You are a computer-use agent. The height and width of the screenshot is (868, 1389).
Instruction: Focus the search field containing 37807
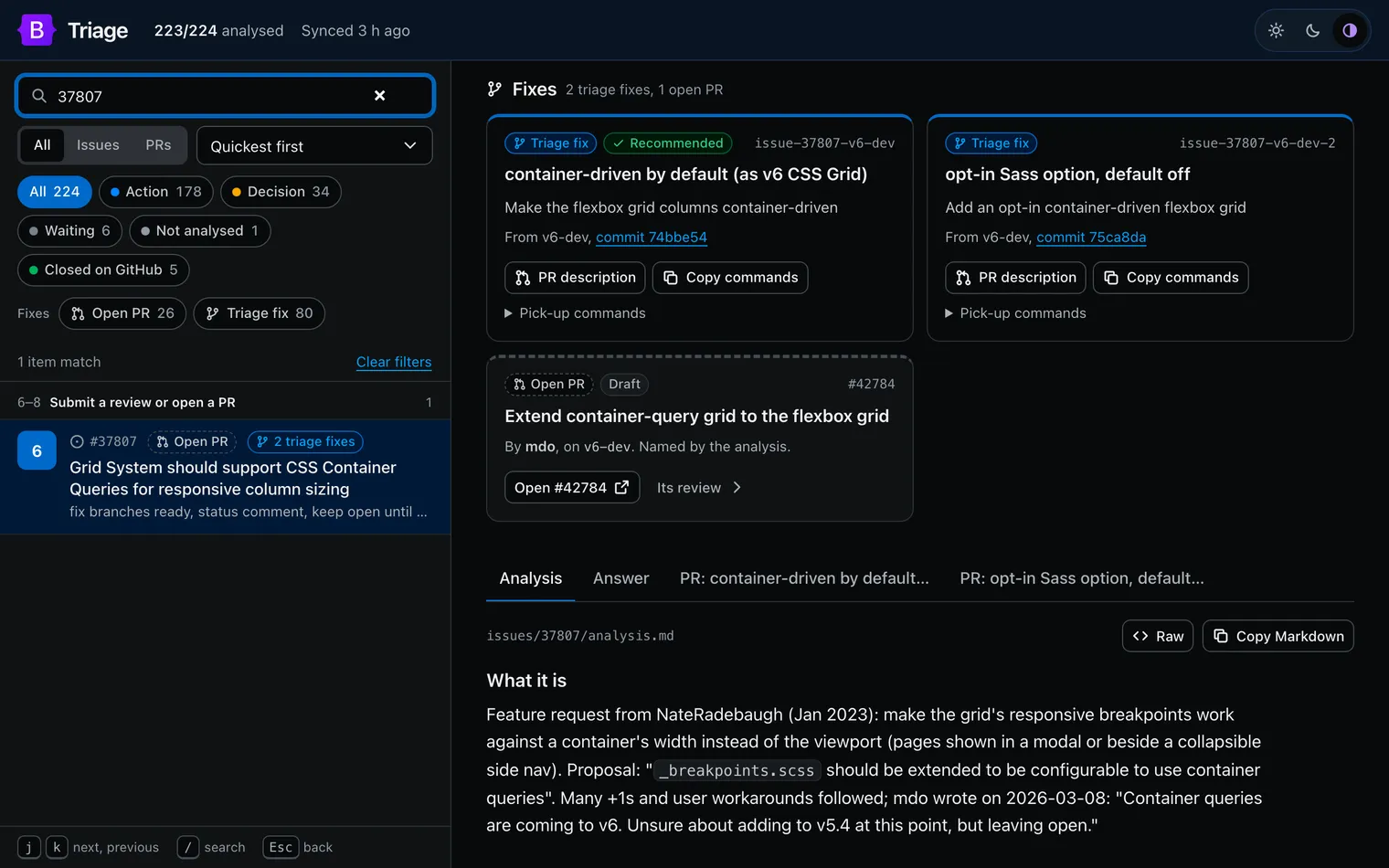tap(225, 96)
